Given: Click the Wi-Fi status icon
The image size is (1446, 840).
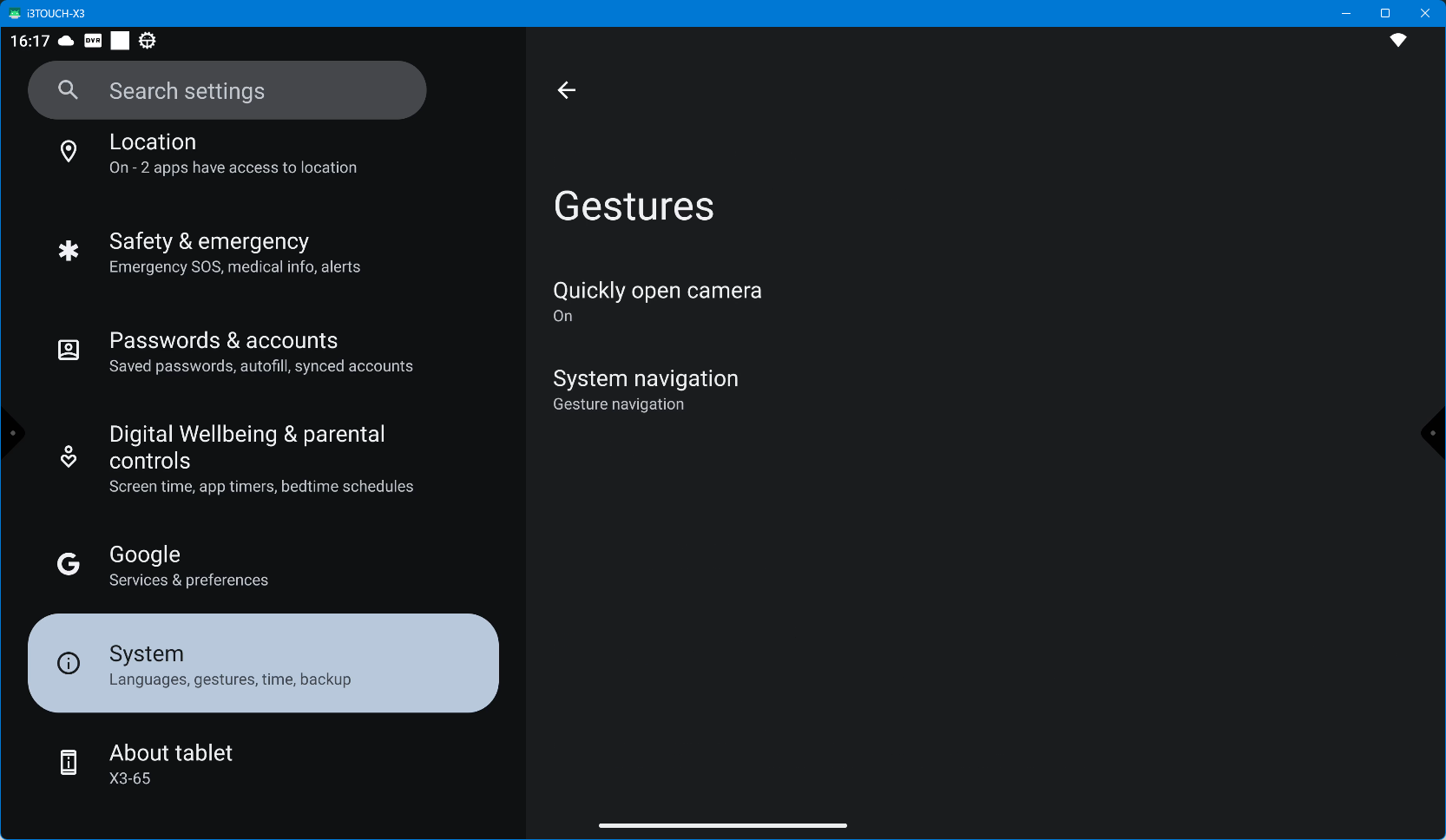Looking at the screenshot, I should tap(1397, 41).
